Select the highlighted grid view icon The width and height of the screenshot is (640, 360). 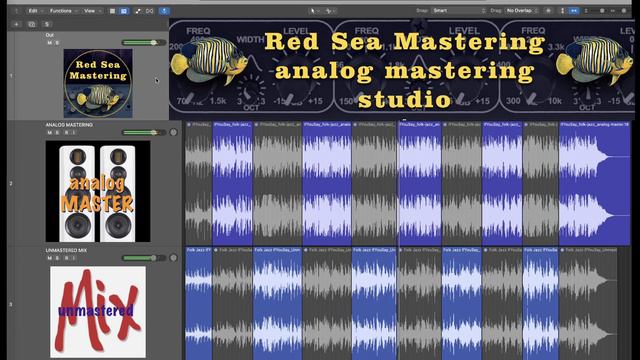124,11
